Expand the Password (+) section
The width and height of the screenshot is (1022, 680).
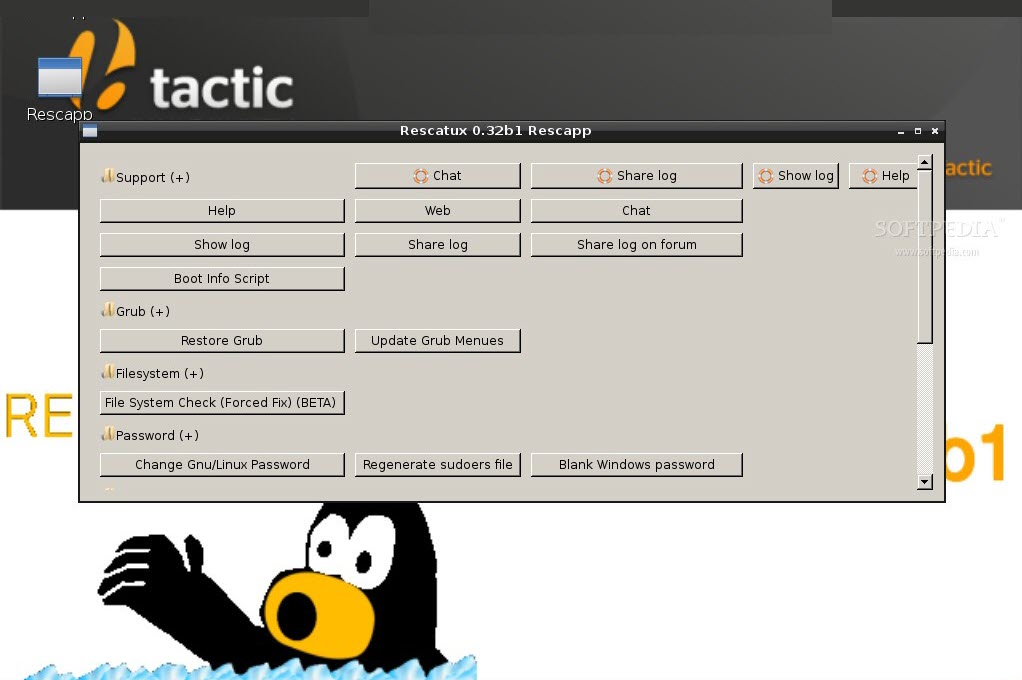[x=151, y=435]
